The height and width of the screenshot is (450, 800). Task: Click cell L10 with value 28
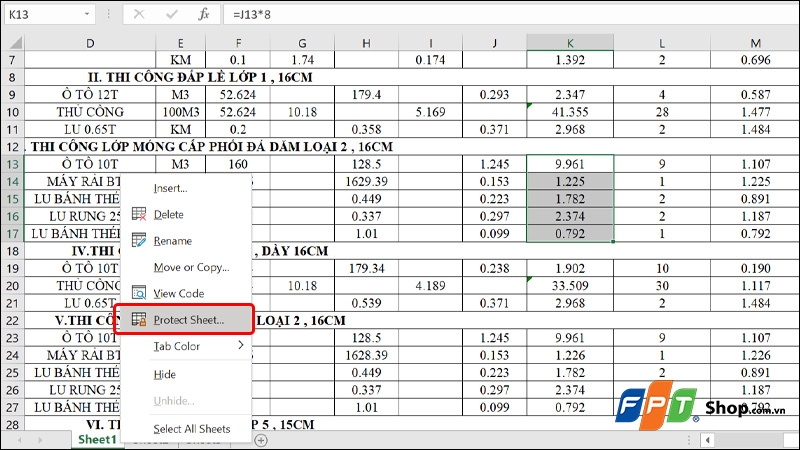pos(662,112)
